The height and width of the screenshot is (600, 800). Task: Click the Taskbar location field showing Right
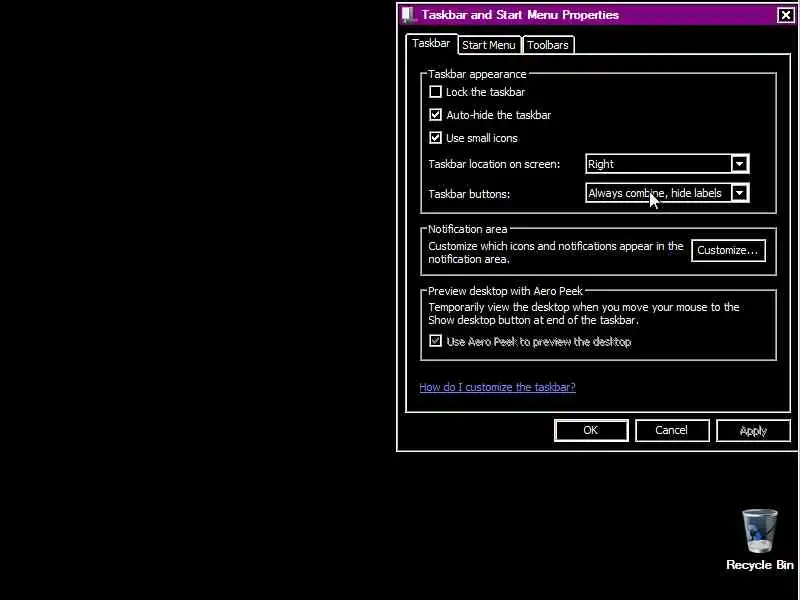[667, 164]
